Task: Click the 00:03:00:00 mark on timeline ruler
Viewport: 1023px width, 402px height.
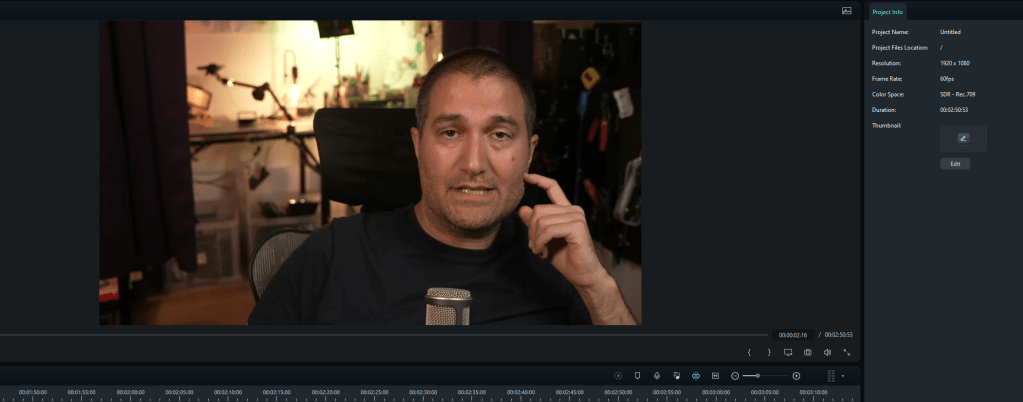Action: point(716,392)
